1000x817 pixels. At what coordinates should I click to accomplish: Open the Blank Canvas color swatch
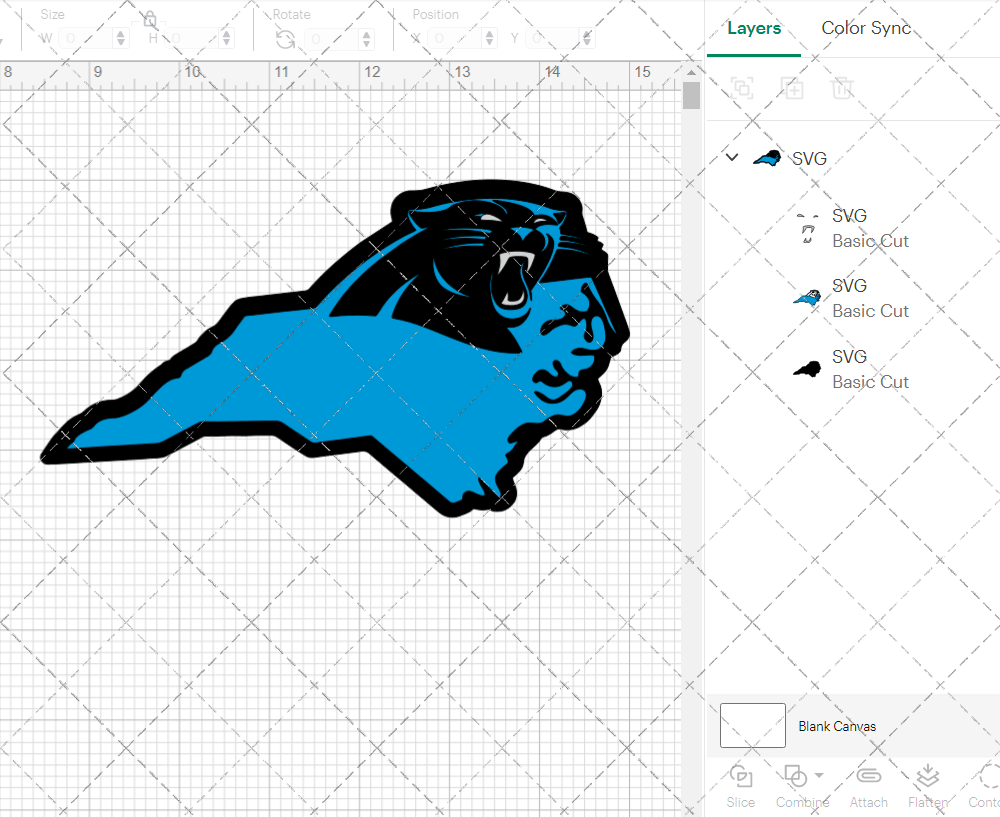[751, 726]
